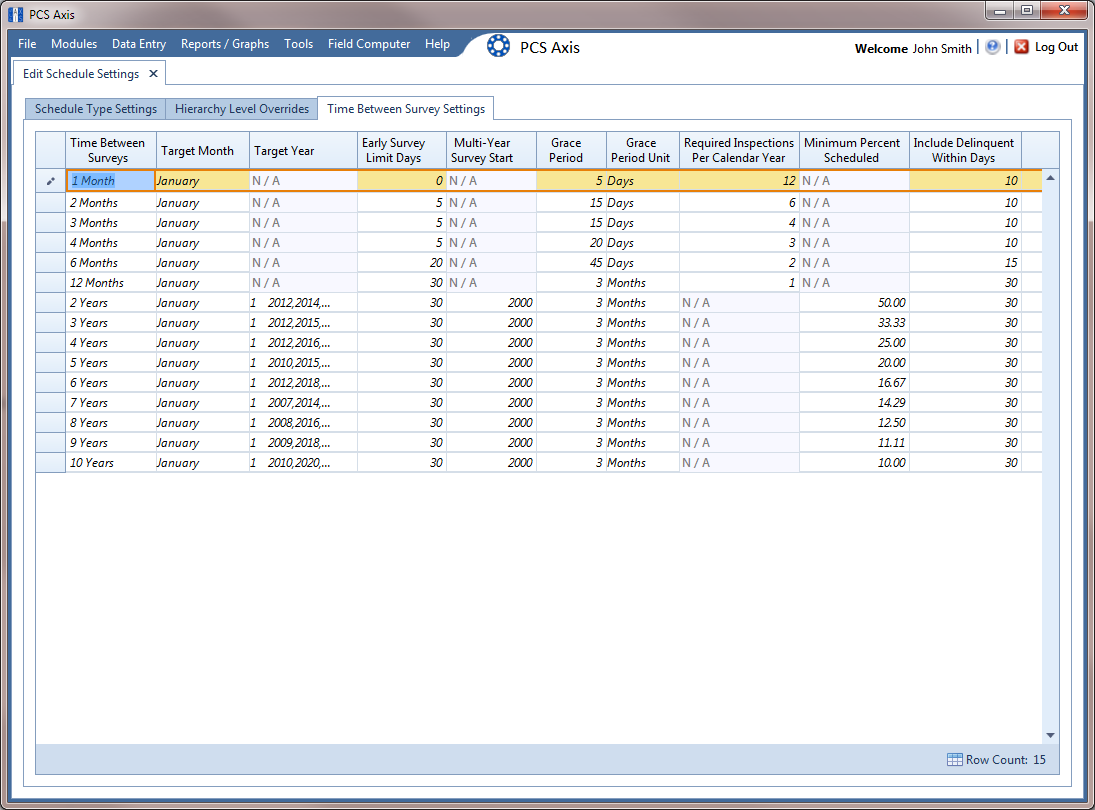The width and height of the screenshot is (1095, 810).
Task: Switch to Schedule Type Settings tab
Action: 96,109
